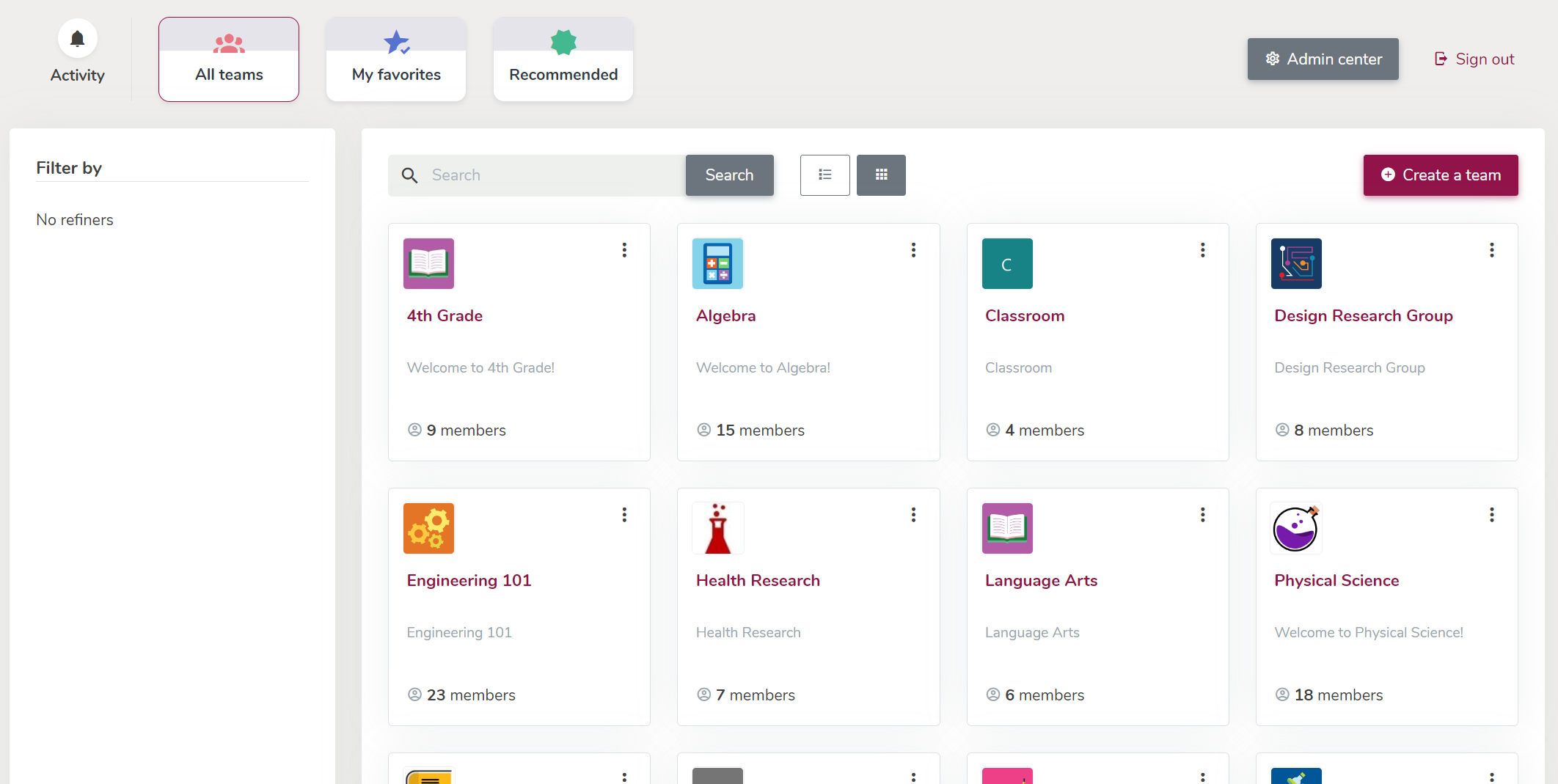Viewport: 1558px width, 784px height.
Task: Open options menu for Health Research
Action: click(913, 515)
